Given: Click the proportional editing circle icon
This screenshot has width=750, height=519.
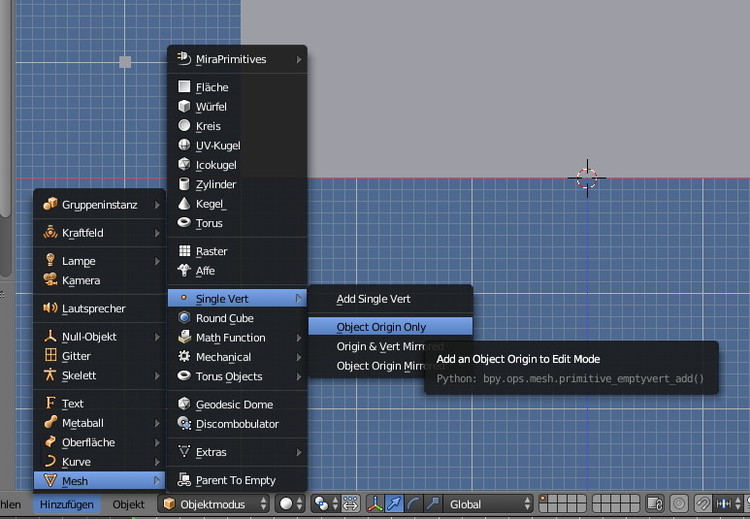Looking at the screenshot, I should tap(679, 504).
